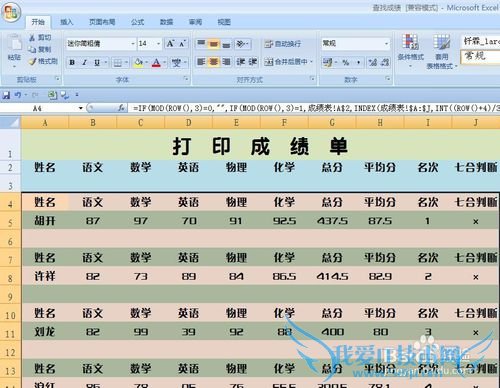This screenshot has width=500, height=388.
Task: Click the Decrease Indent icon
Action: (241, 62)
